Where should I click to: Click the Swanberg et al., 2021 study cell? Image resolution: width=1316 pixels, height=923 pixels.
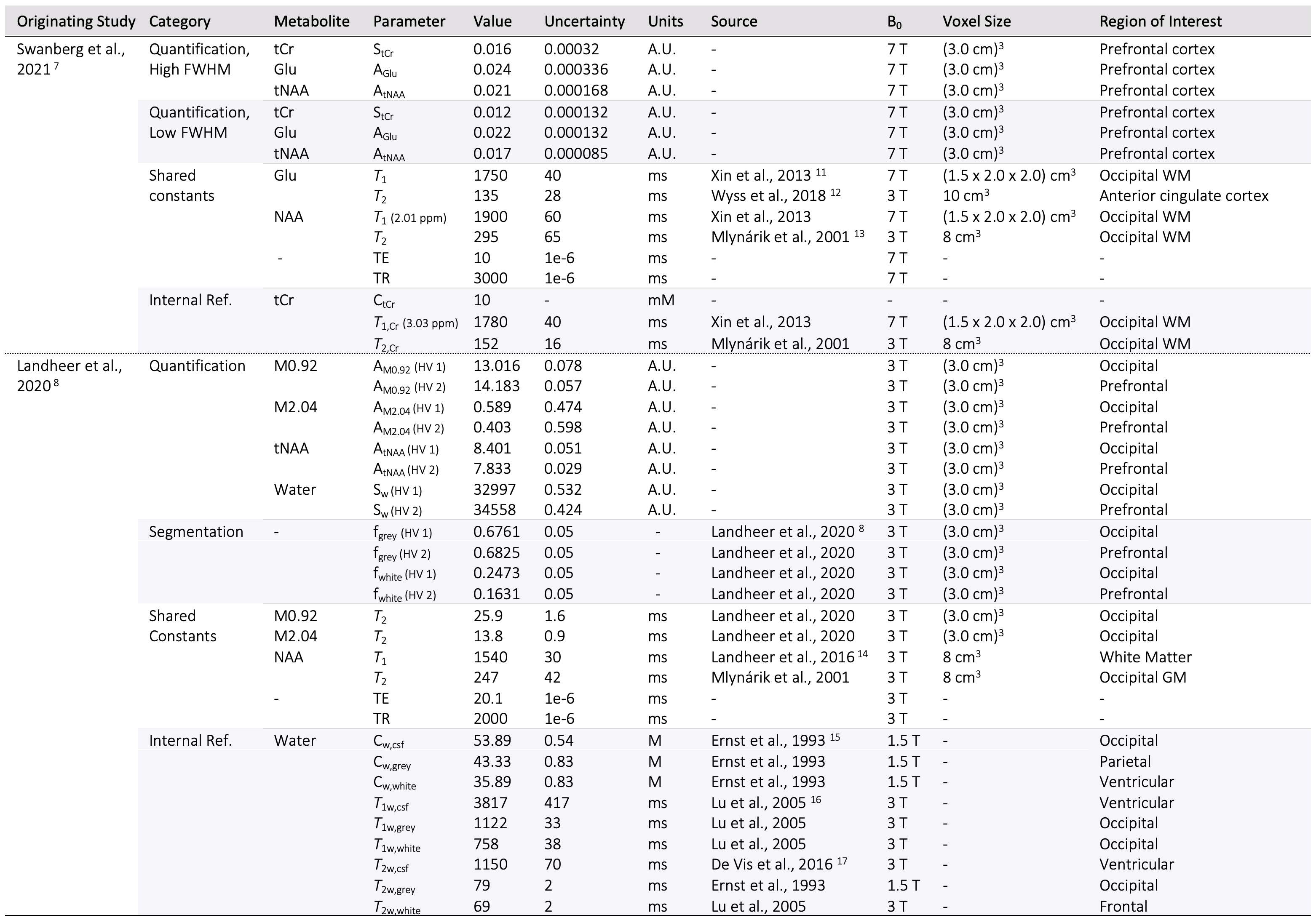tap(71, 60)
